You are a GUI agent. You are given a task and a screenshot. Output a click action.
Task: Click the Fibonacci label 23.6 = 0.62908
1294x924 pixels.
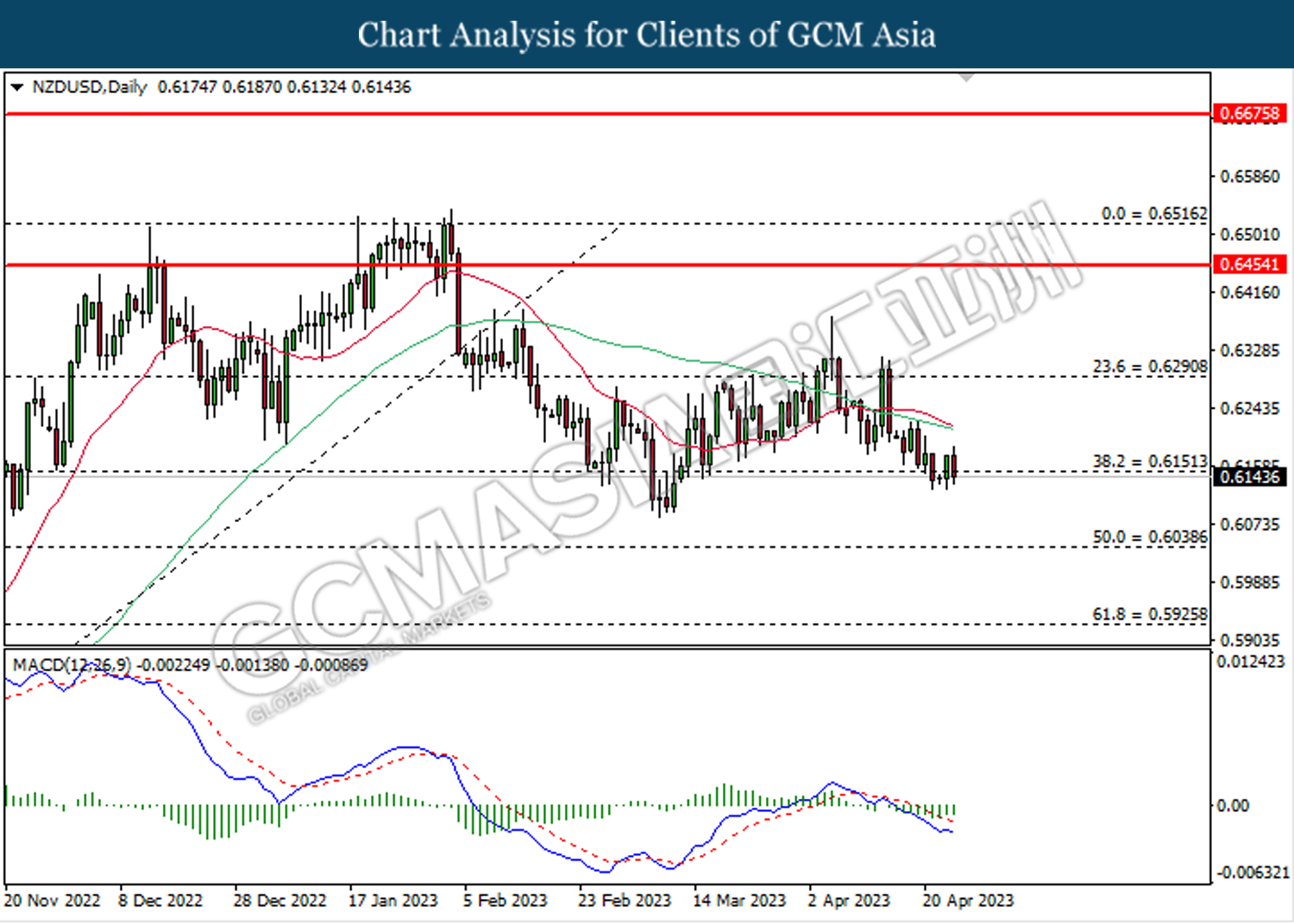coord(1150,367)
